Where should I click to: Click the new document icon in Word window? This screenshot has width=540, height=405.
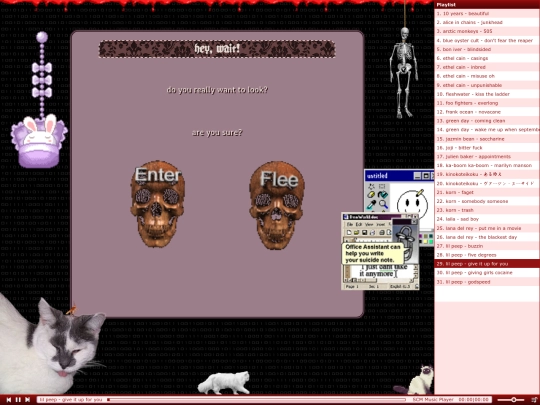(349, 232)
